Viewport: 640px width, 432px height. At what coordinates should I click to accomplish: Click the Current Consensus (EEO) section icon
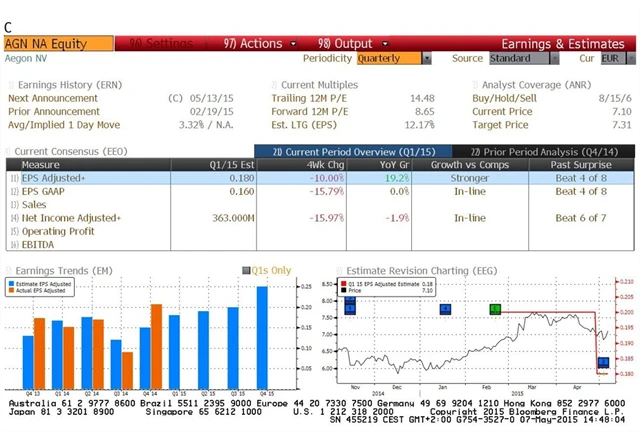(x=11, y=151)
